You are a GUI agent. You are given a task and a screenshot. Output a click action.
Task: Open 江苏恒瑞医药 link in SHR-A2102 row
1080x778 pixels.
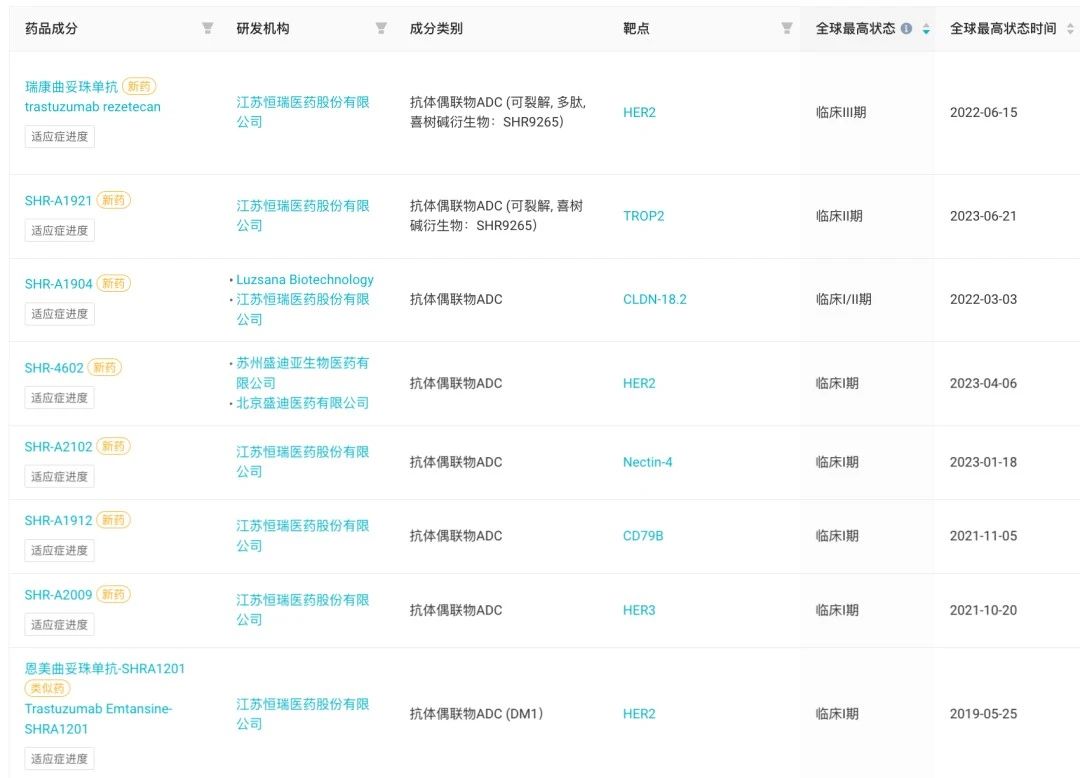(x=302, y=461)
